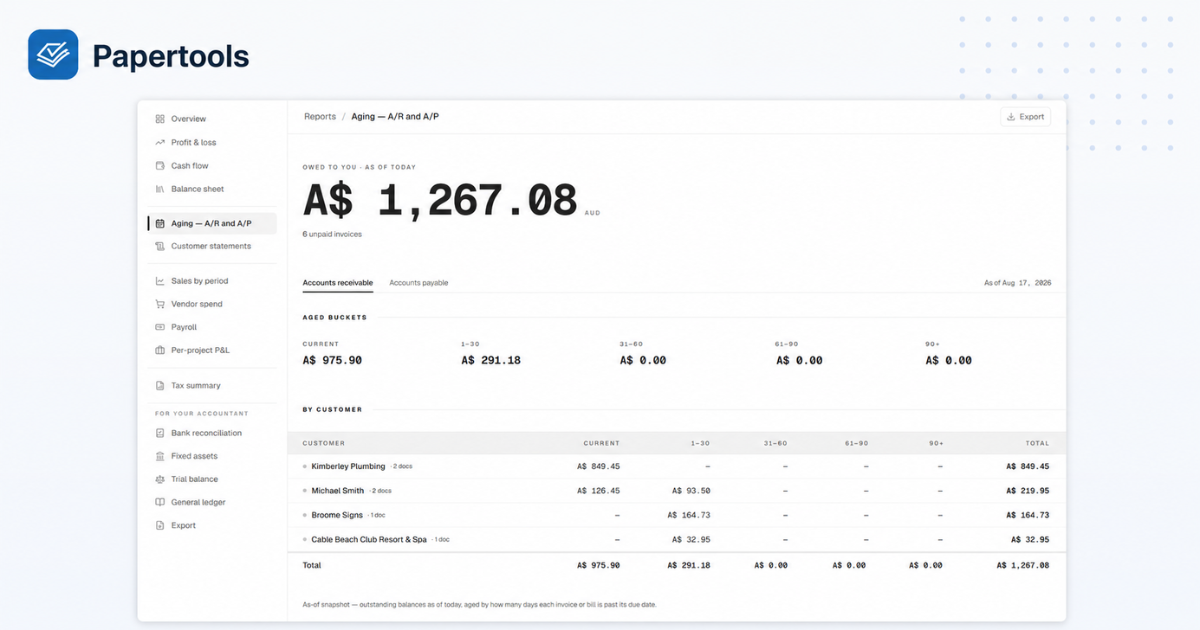
Task: Select the Accounts receivable tab
Action: tap(338, 283)
